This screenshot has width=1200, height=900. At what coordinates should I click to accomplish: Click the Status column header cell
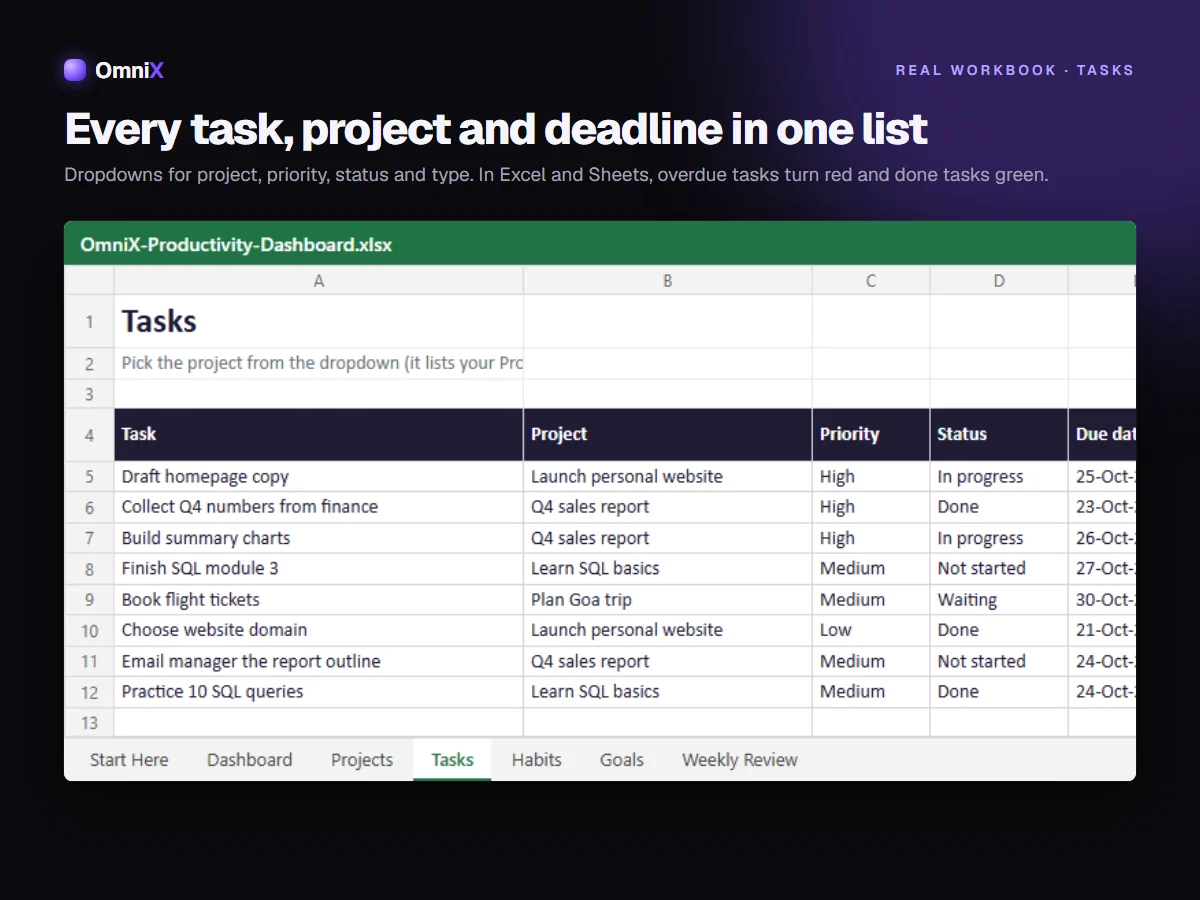tap(999, 435)
